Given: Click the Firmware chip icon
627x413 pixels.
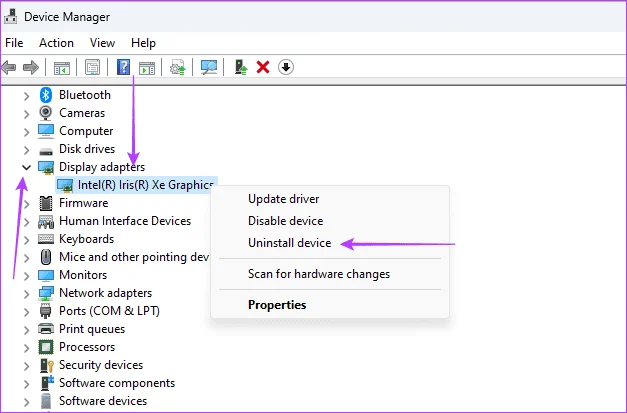Looking at the screenshot, I should click(46, 203).
